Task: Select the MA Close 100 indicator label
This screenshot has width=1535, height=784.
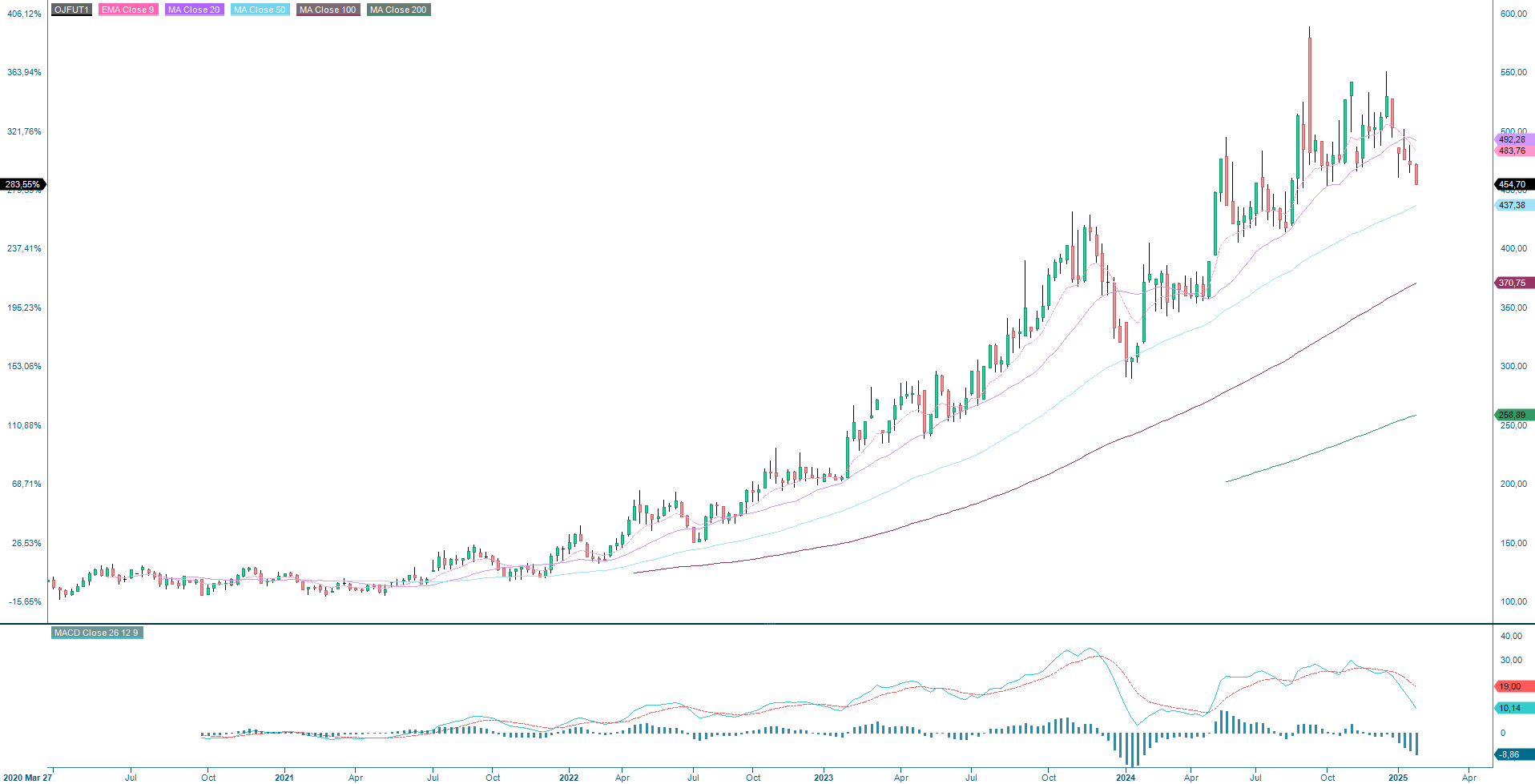Action: point(327,10)
